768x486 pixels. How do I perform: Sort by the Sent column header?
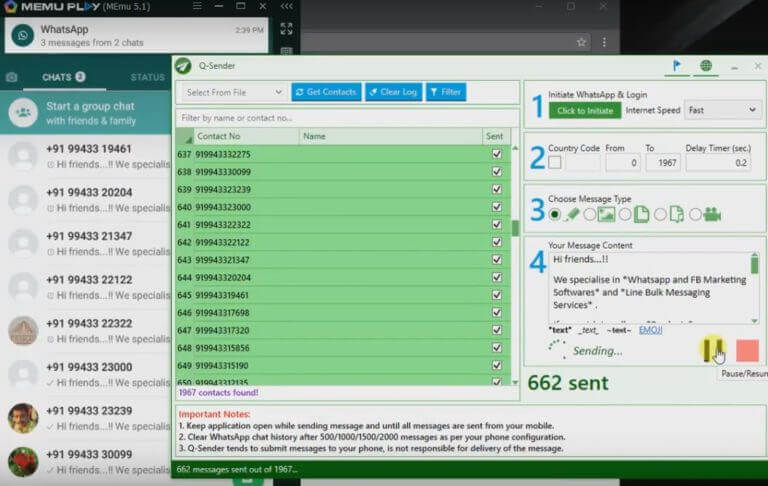[x=495, y=136]
